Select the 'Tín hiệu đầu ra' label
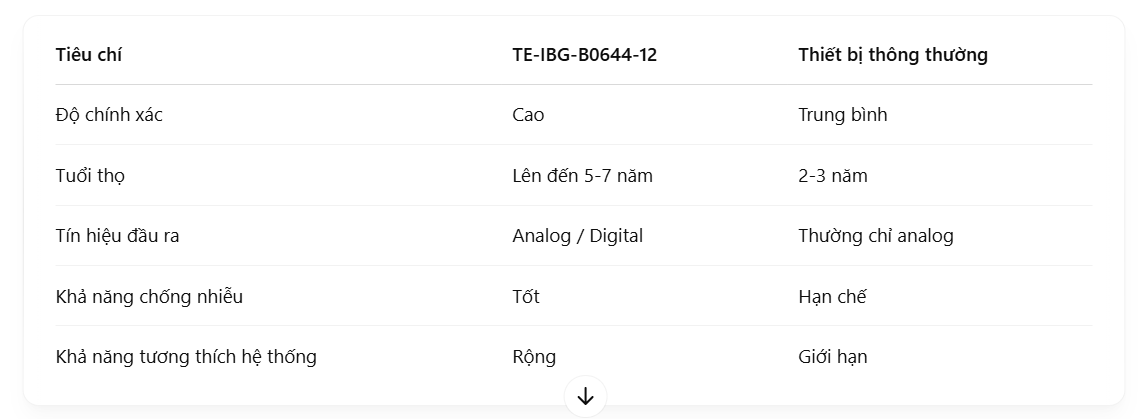The image size is (1148, 419). click(117, 236)
